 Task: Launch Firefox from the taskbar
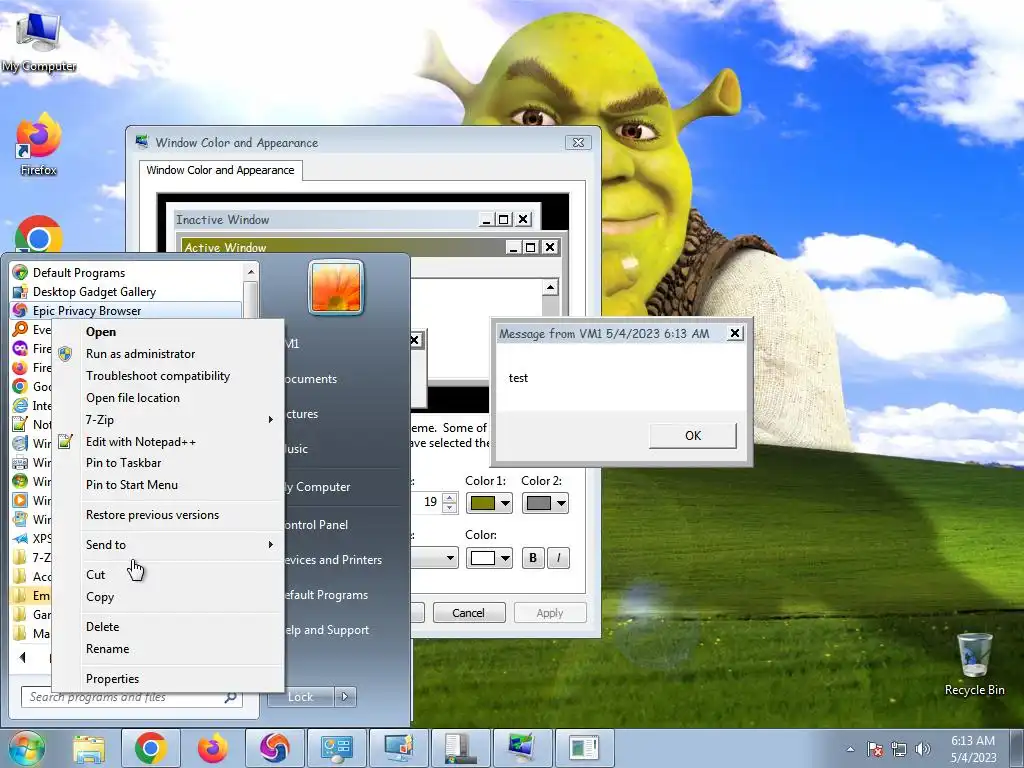(212, 748)
